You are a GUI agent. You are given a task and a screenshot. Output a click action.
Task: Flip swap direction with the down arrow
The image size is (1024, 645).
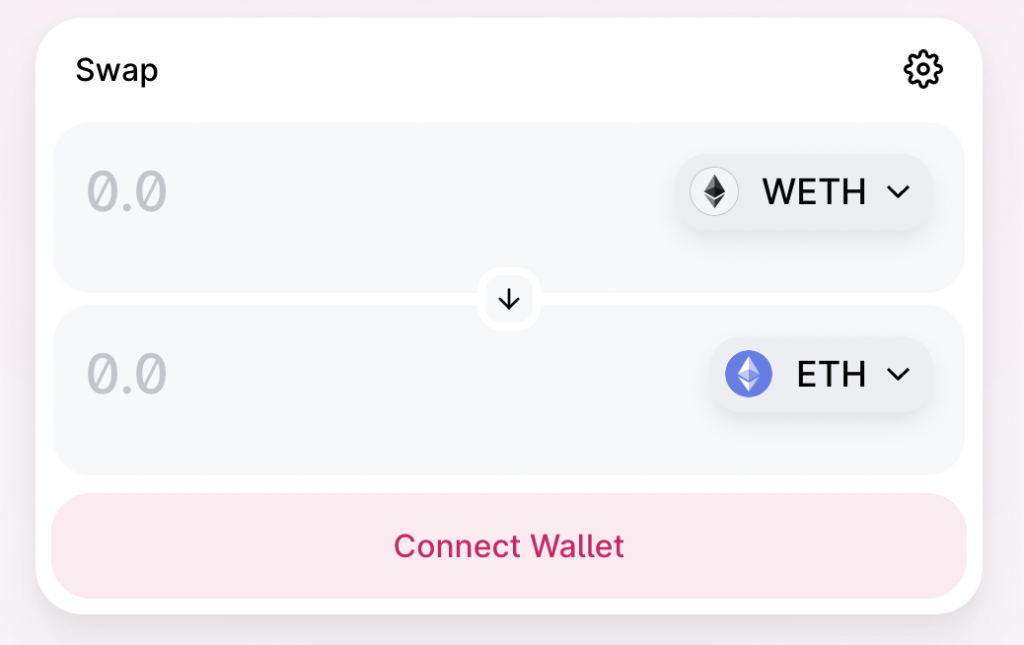point(509,300)
